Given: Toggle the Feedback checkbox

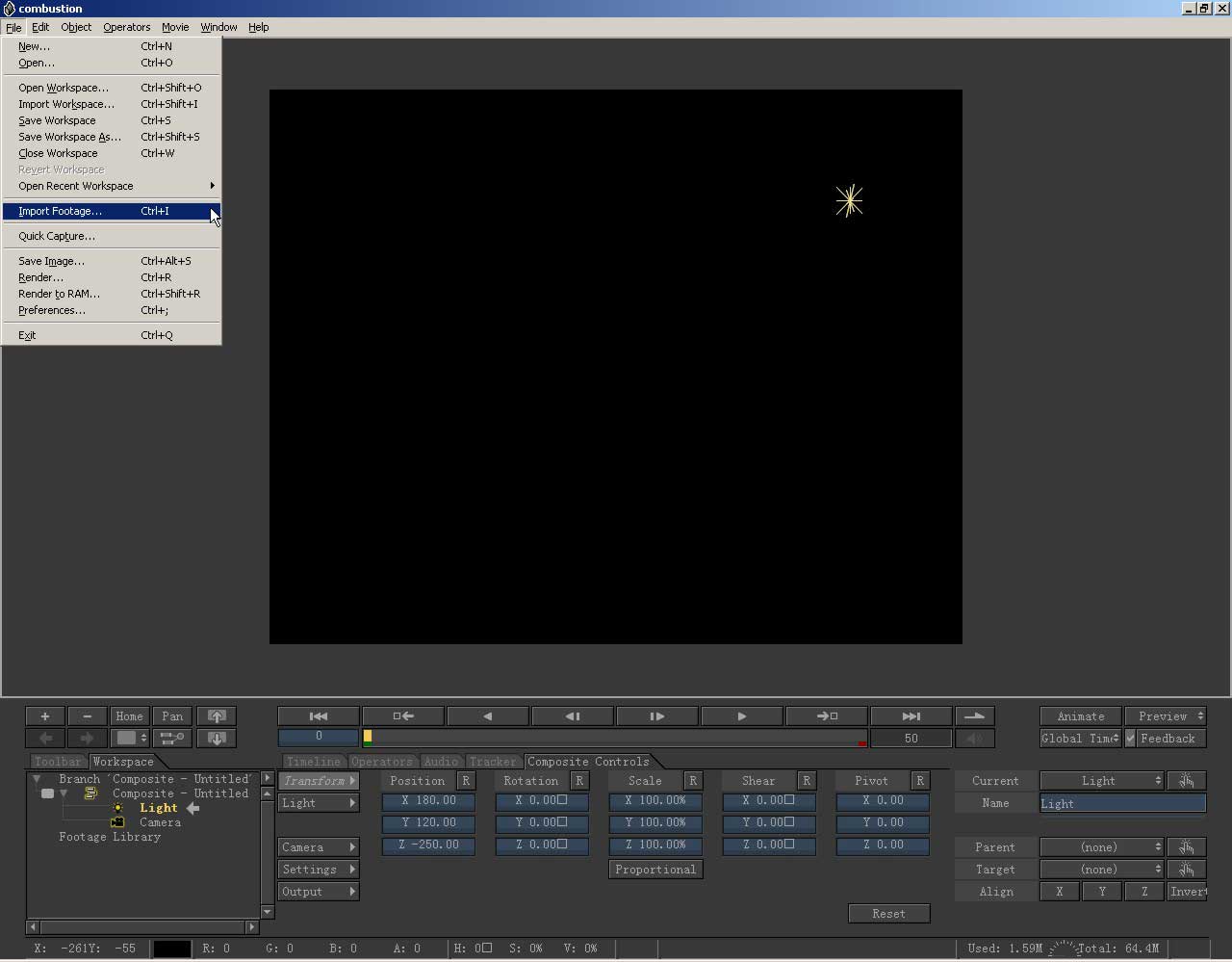Looking at the screenshot, I should 1131,739.
